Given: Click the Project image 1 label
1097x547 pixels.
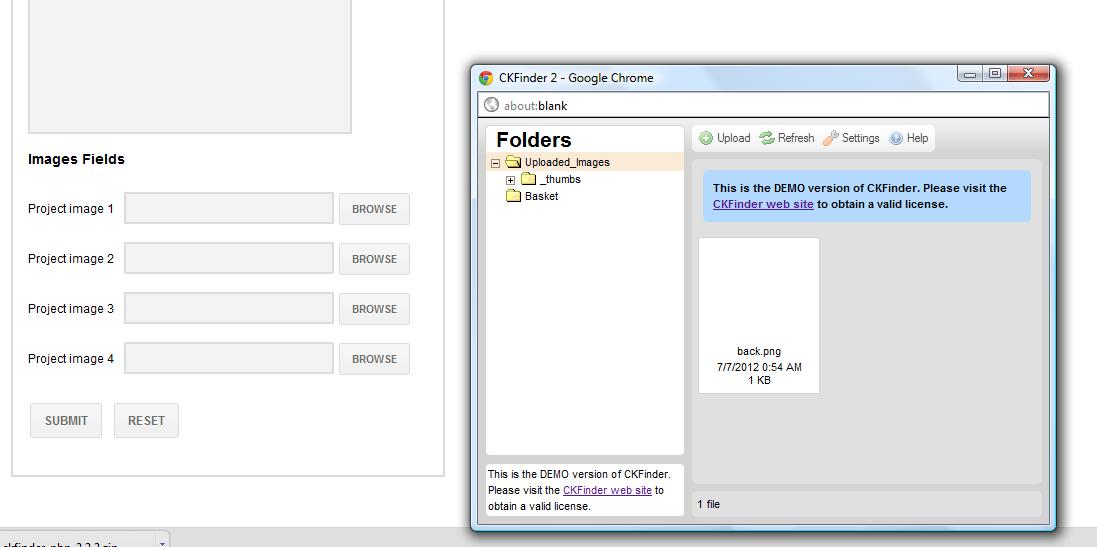Looking at the screenshot, I should pyautogui.click(x=71, y=208).
